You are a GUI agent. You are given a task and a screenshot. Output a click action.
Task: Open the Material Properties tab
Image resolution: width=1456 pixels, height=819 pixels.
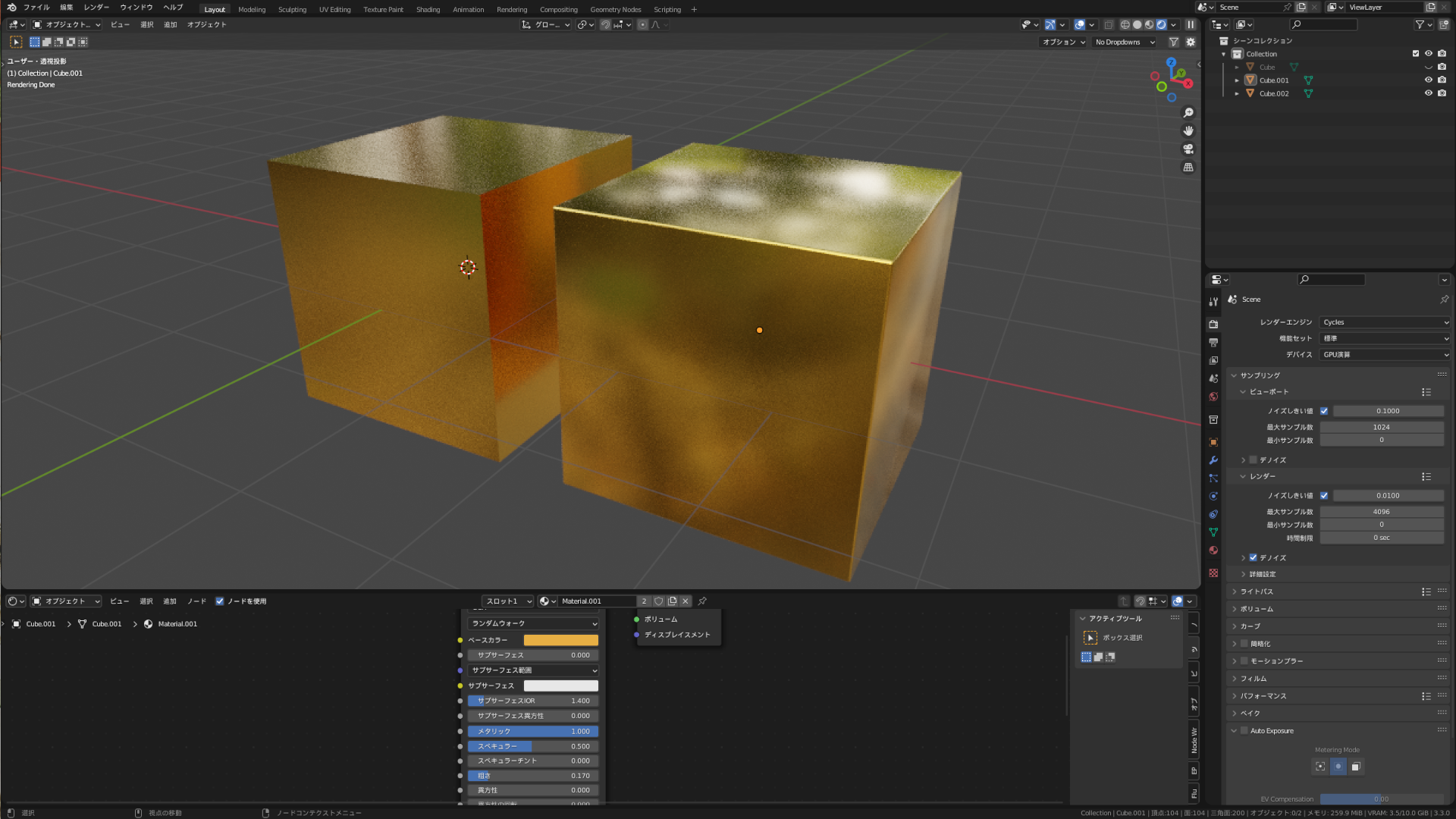1213,551
